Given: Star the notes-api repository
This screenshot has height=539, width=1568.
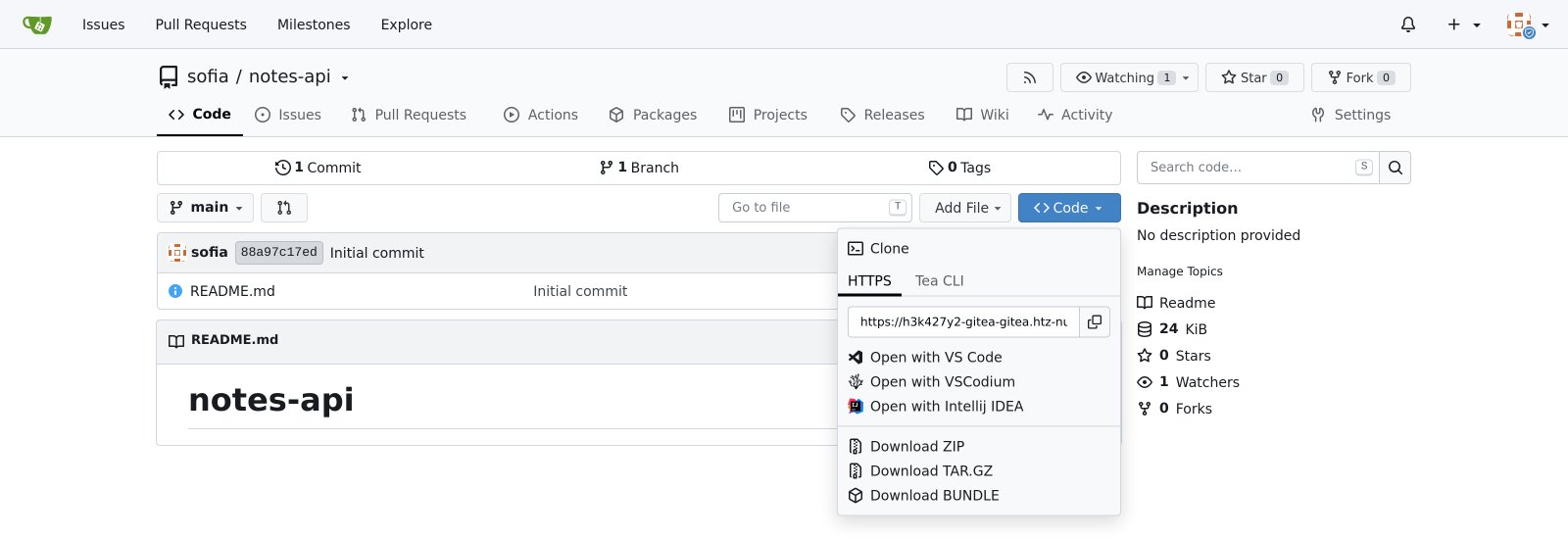Looking at the screenshot, I should [x=1244, y=77].
